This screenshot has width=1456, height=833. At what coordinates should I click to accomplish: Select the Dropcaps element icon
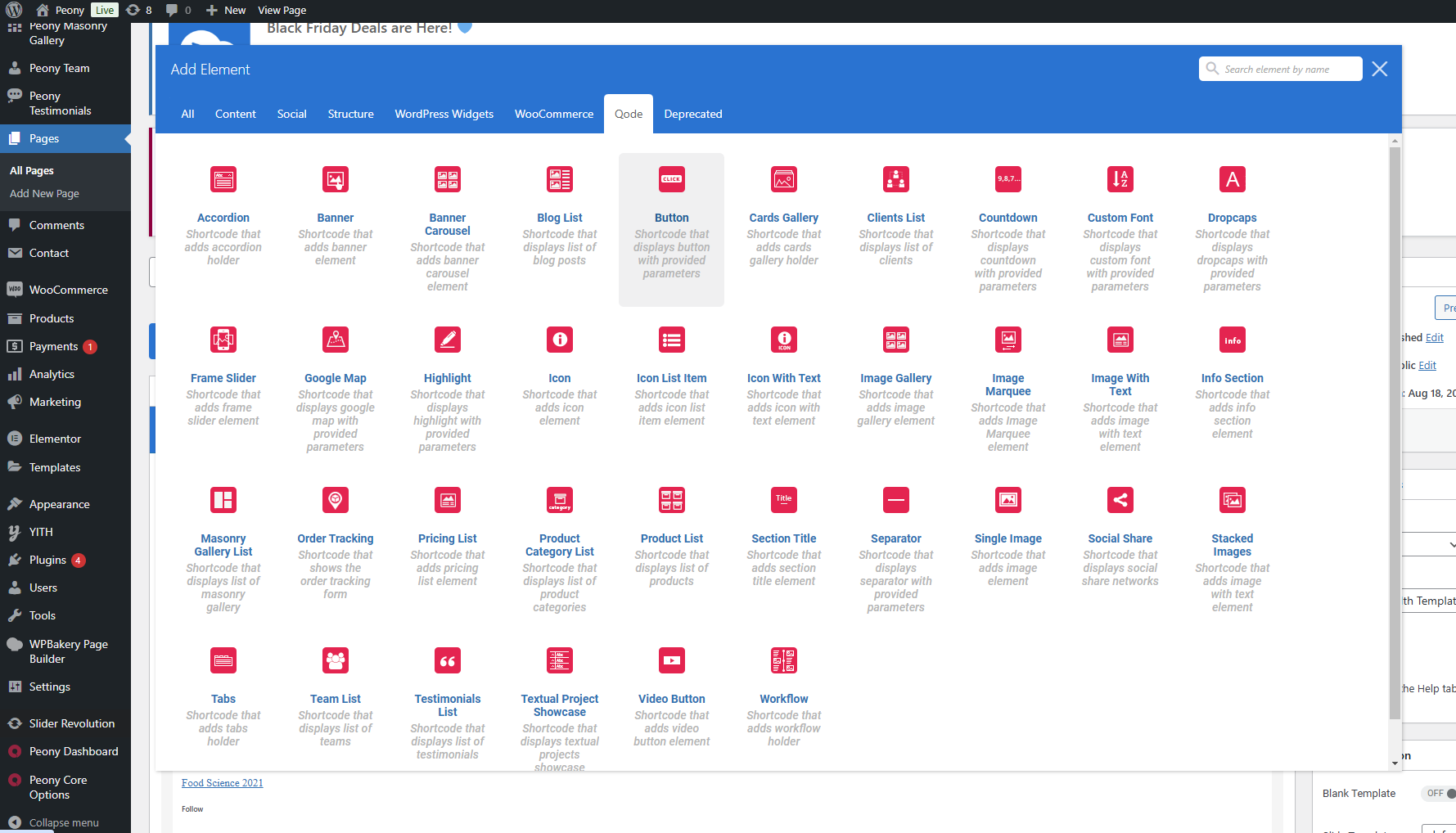(1233, 179)
